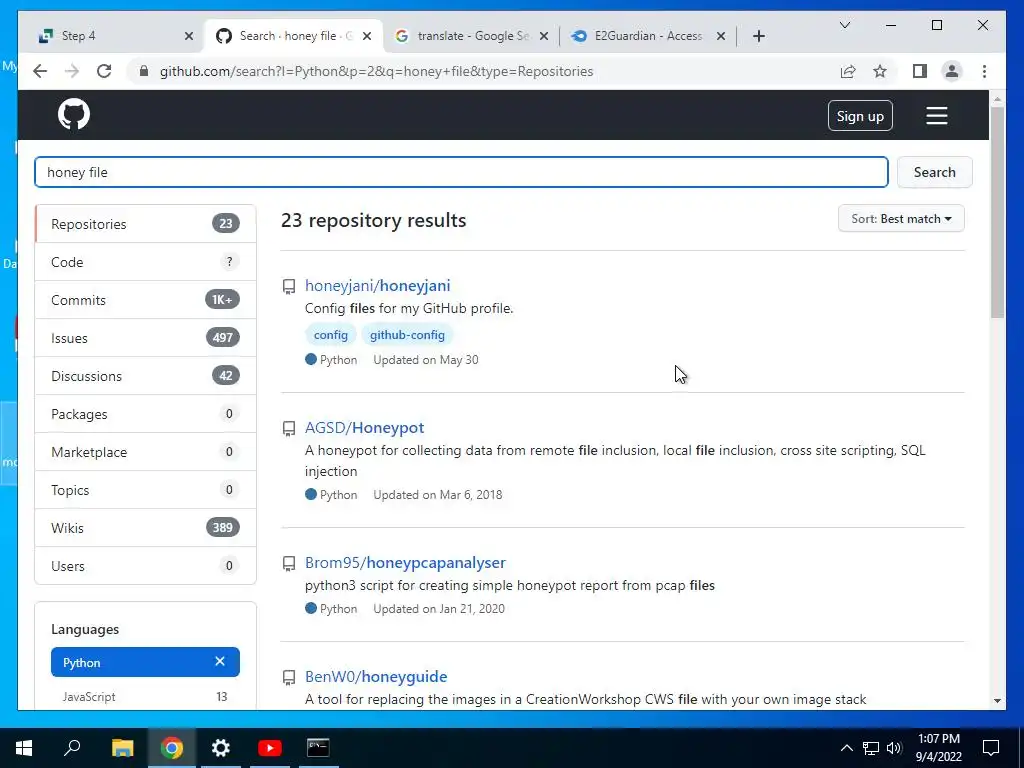1024x768 pixels.
Task: Click the config topic tag
Action: click(330, 334)
